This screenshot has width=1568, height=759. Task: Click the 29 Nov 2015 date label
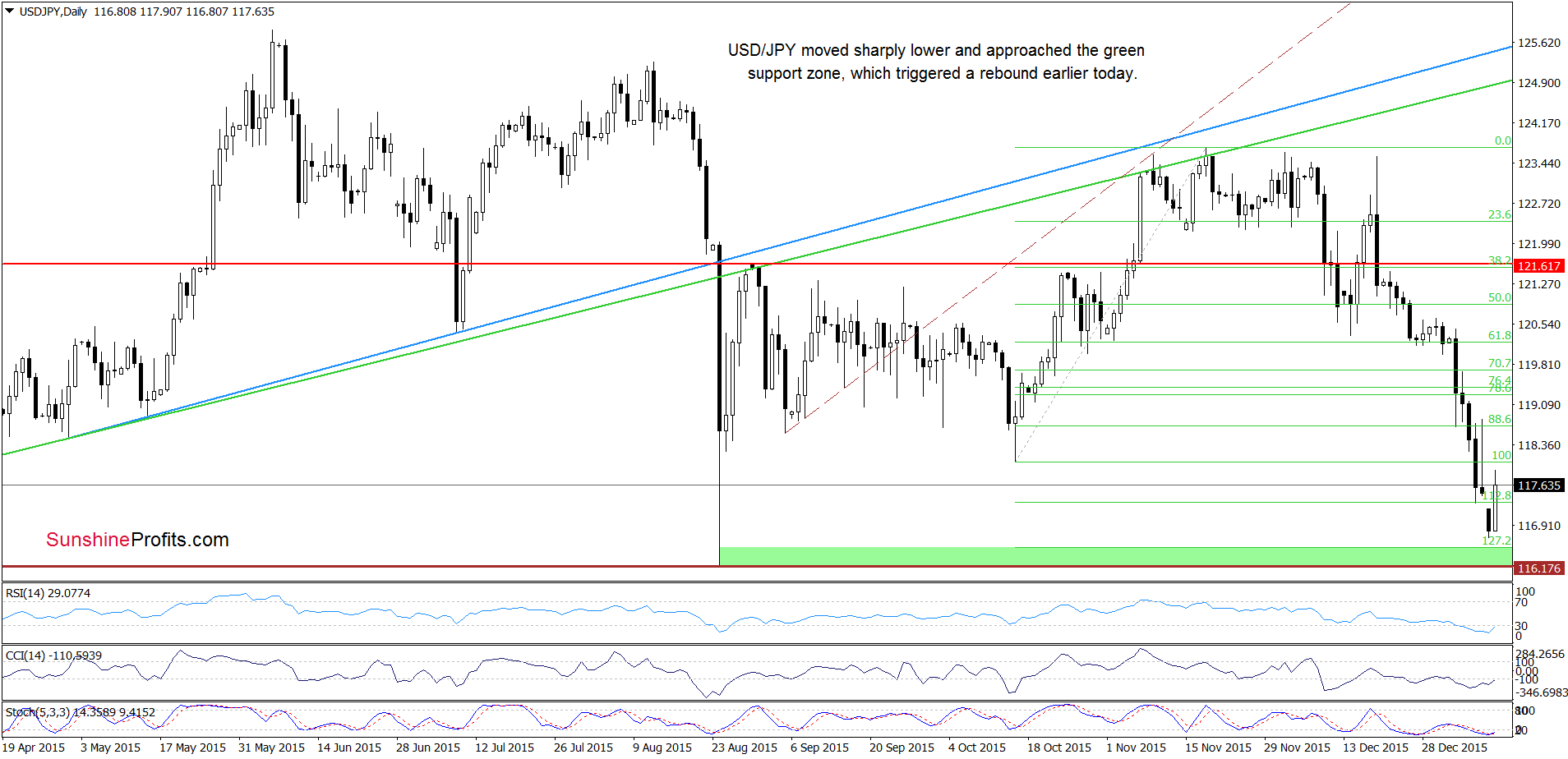click(1297, 747)
